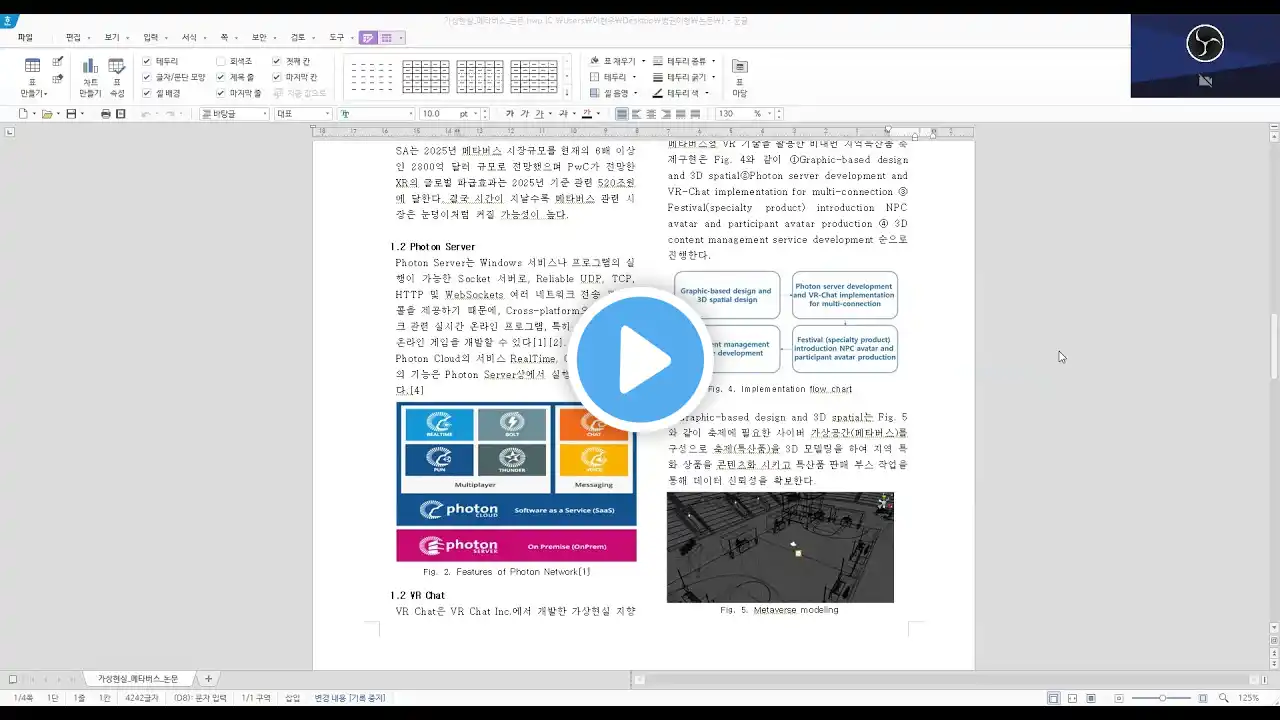Open font color dropdown arrow
This screenshot has height=720, width=1280.
599,114
